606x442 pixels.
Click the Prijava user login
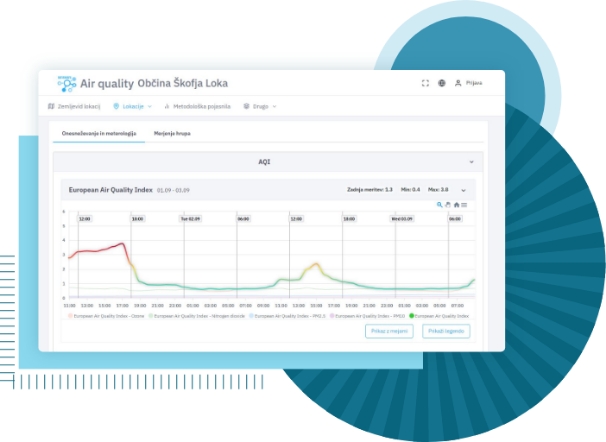(x=468, y=83)
